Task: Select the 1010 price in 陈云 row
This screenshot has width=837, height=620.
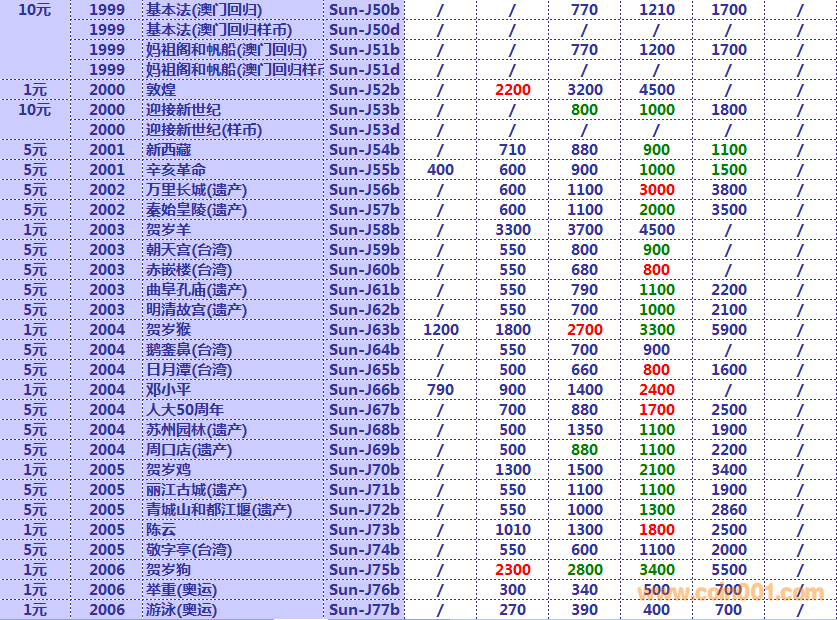Action: click(512, 530)
